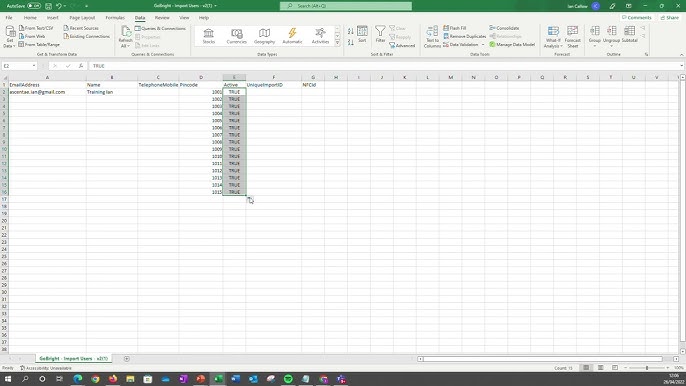This screenshot has width=686, height=386.
Task: Toggle the AutoSave switch
Action: click(34, 6)
